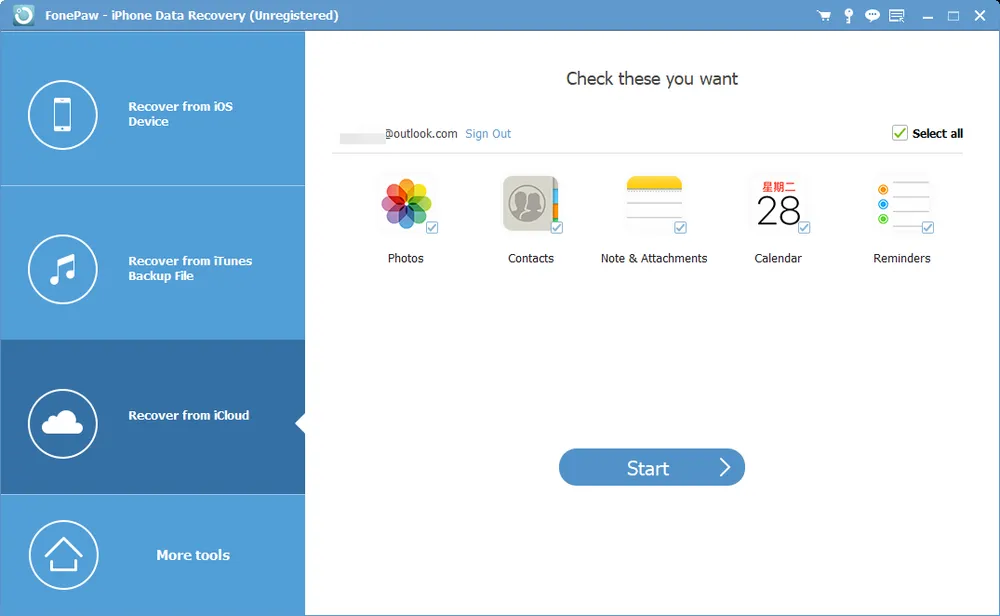The width and height of the screenshot is (1000, 616).
Task: Minimize the FonePaw window
Action: [928, 16]
